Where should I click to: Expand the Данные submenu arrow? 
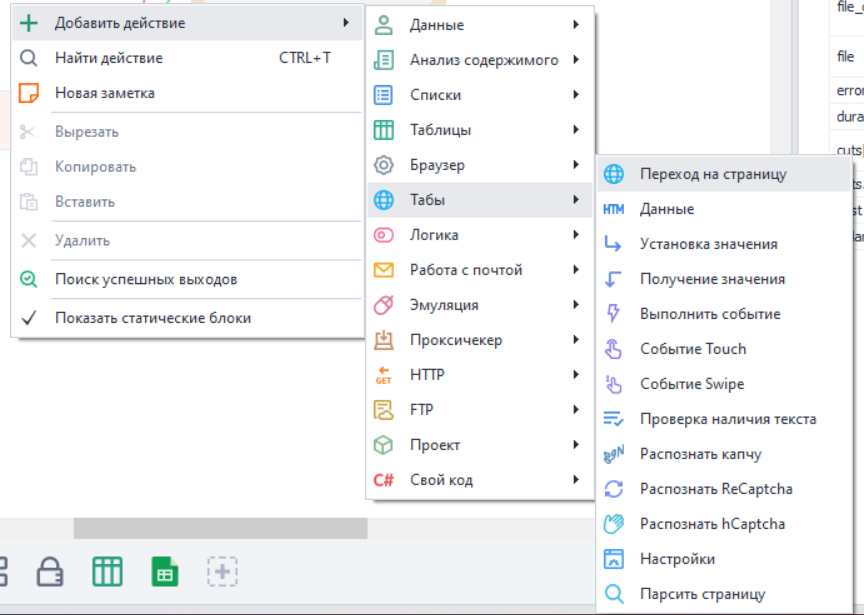[x=576, y=25]
